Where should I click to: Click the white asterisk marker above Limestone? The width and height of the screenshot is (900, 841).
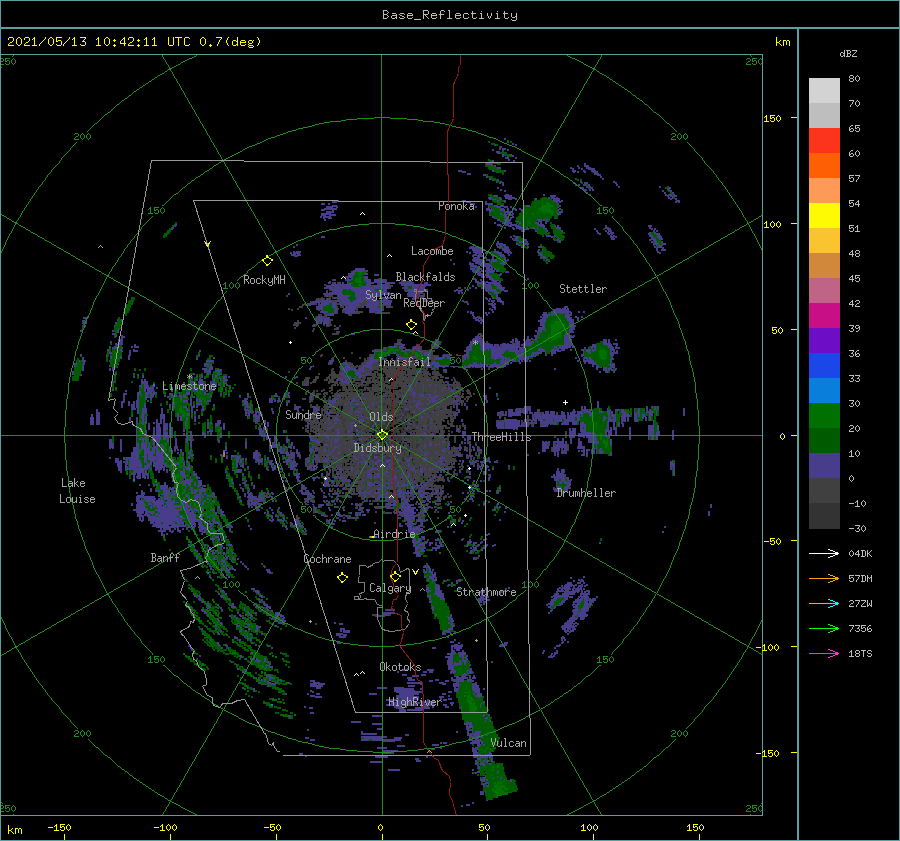(189, 377)
